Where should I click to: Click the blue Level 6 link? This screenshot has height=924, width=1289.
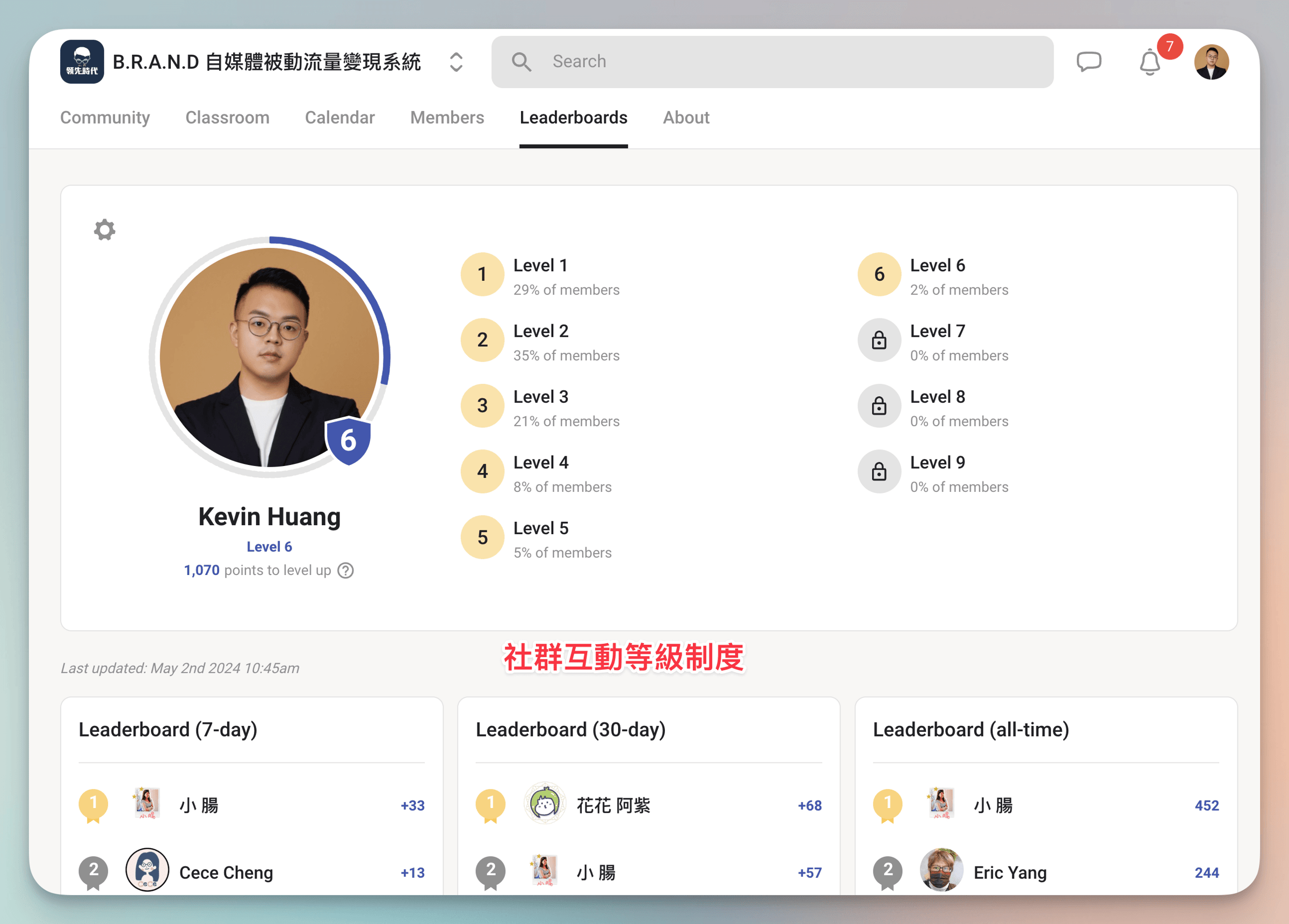[x=270, y=546]
